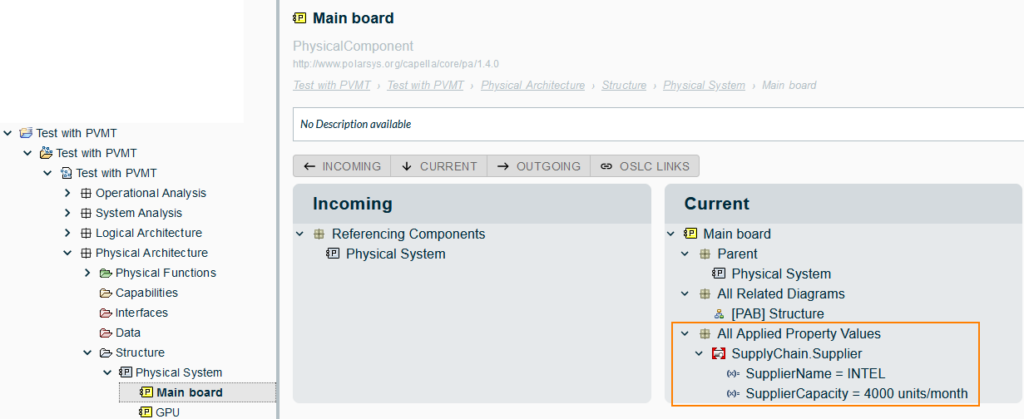1024x419 pixels.
Task: Click the Physical Architecture icon in the tree
Action: (x=86, y=253)
